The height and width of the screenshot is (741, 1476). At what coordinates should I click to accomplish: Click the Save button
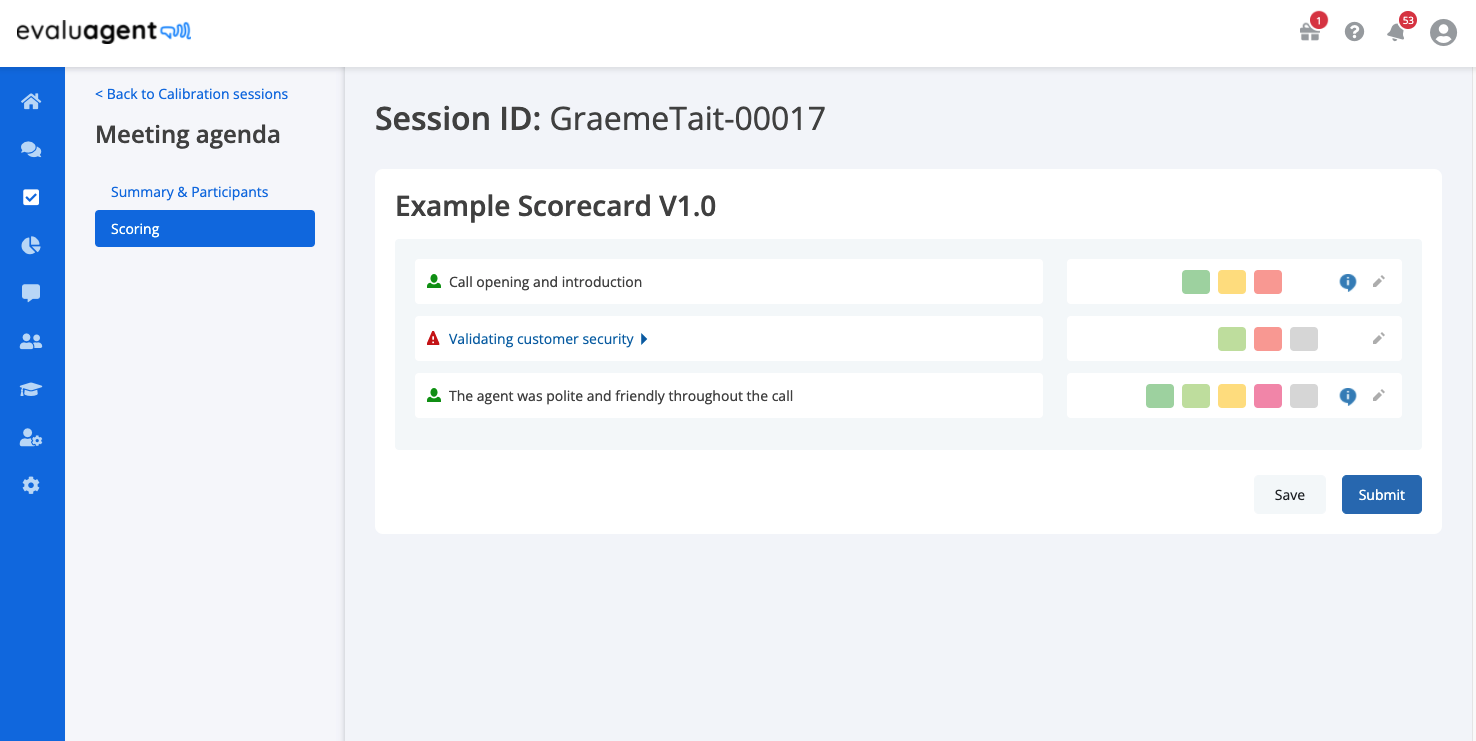click(1290, 494)
